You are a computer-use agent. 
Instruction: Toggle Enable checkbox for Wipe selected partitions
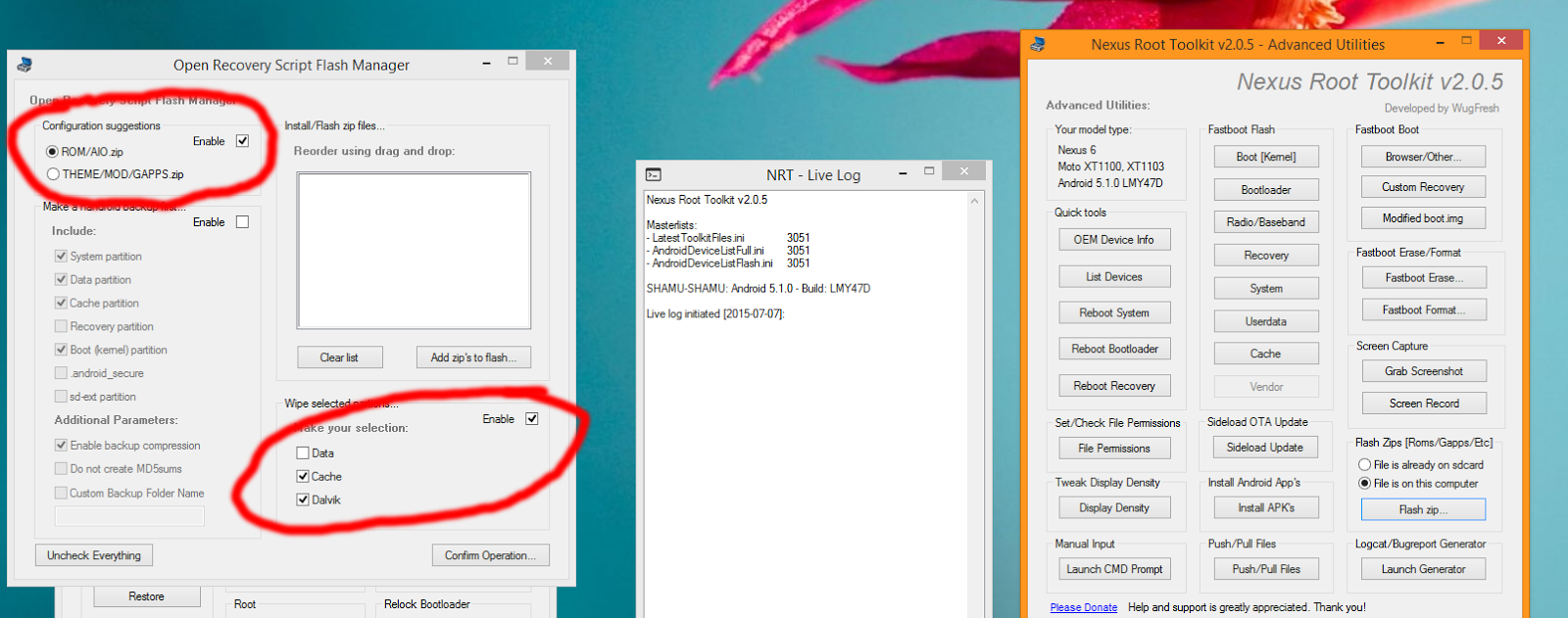pos(531,418)
